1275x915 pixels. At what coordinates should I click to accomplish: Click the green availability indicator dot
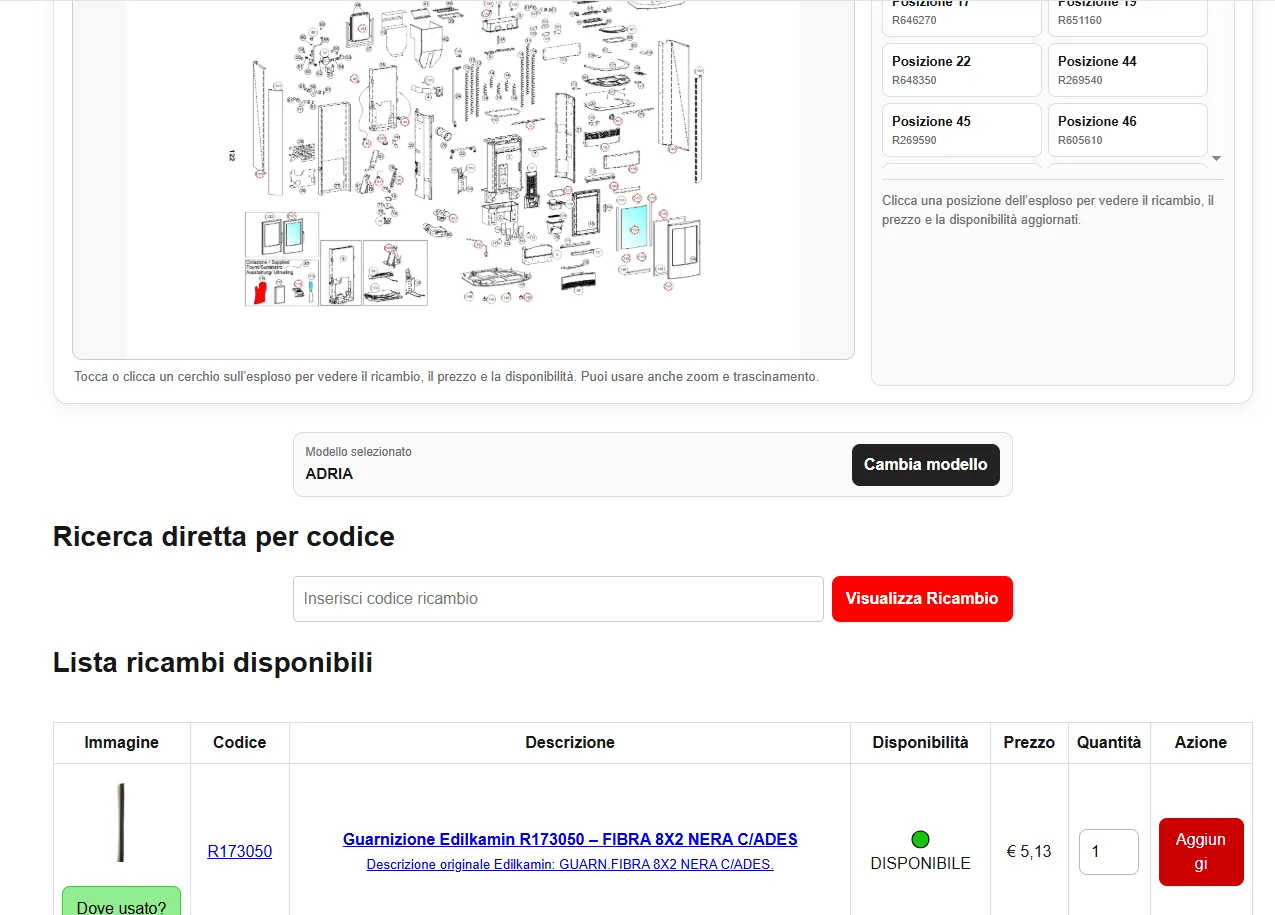coord(920,839)
